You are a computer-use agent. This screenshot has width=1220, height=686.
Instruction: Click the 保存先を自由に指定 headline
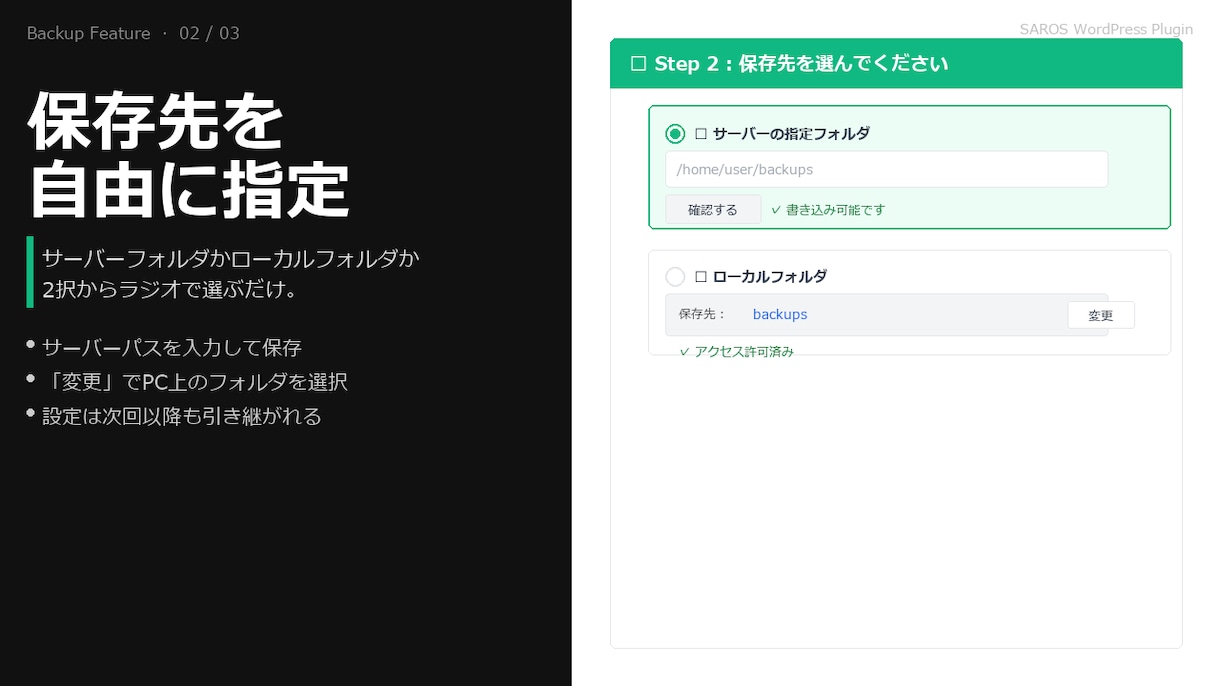click(188, 155)
